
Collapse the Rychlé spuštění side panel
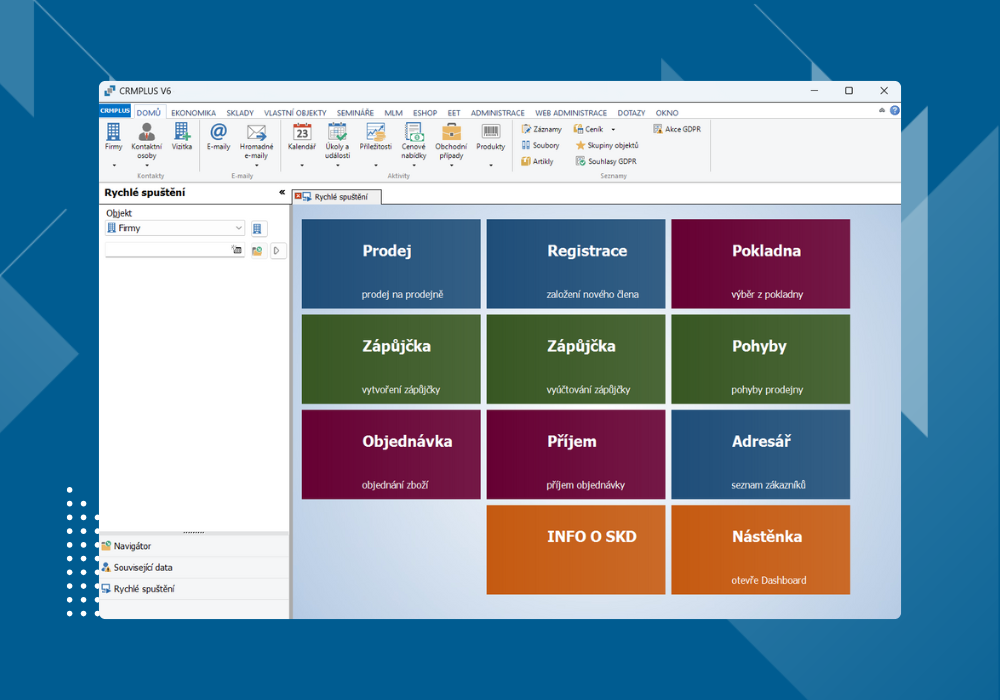tap(282, 192)
